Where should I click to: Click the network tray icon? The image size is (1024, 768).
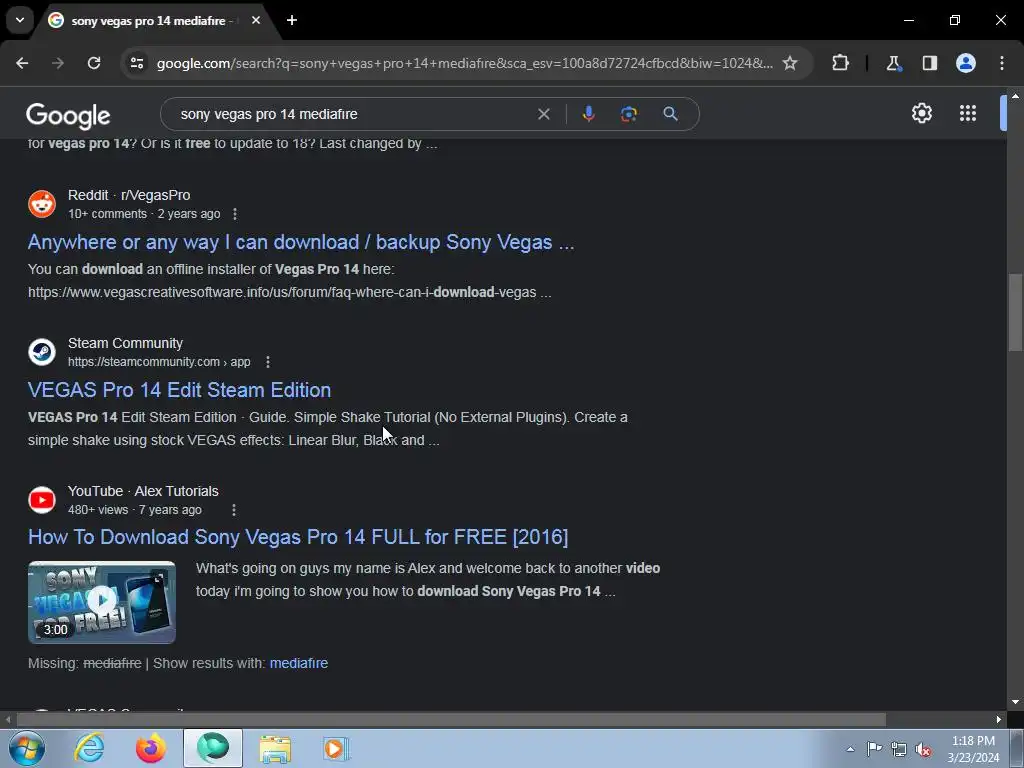coord(899,750)
